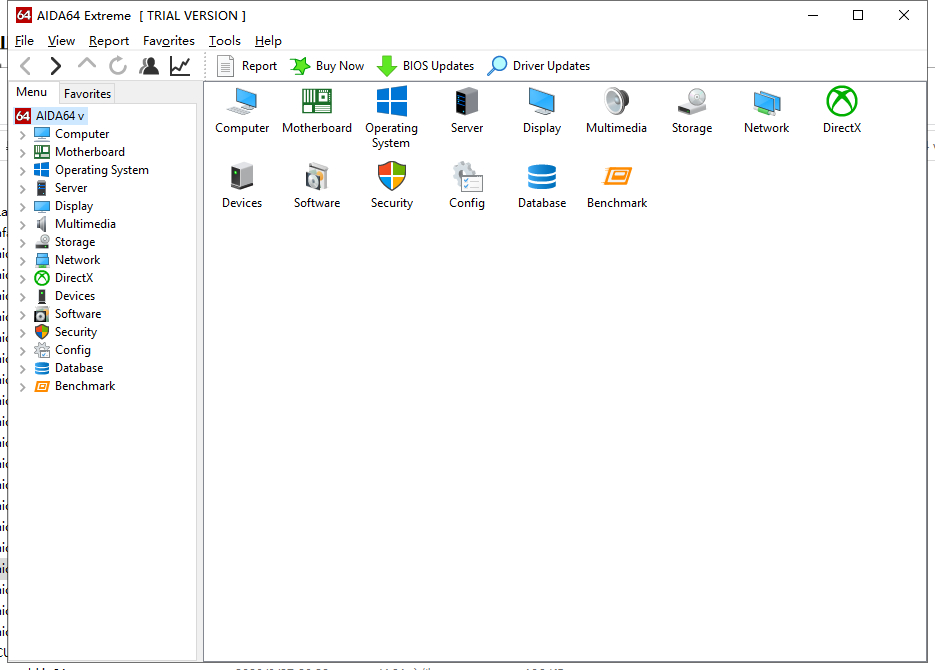Click the Driver Updates button

[538, 66]
